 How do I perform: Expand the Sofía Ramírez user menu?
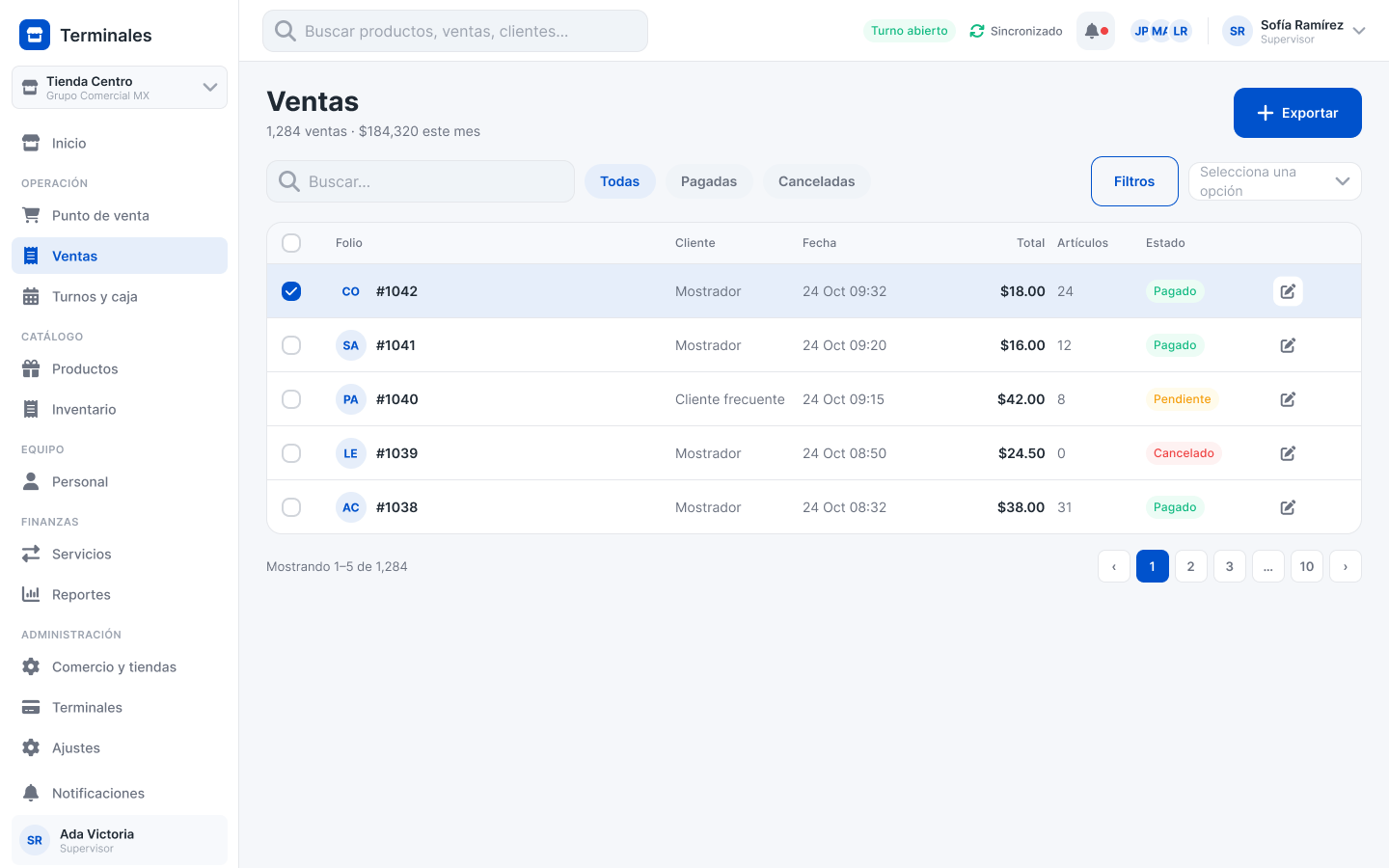[1294, 31]
